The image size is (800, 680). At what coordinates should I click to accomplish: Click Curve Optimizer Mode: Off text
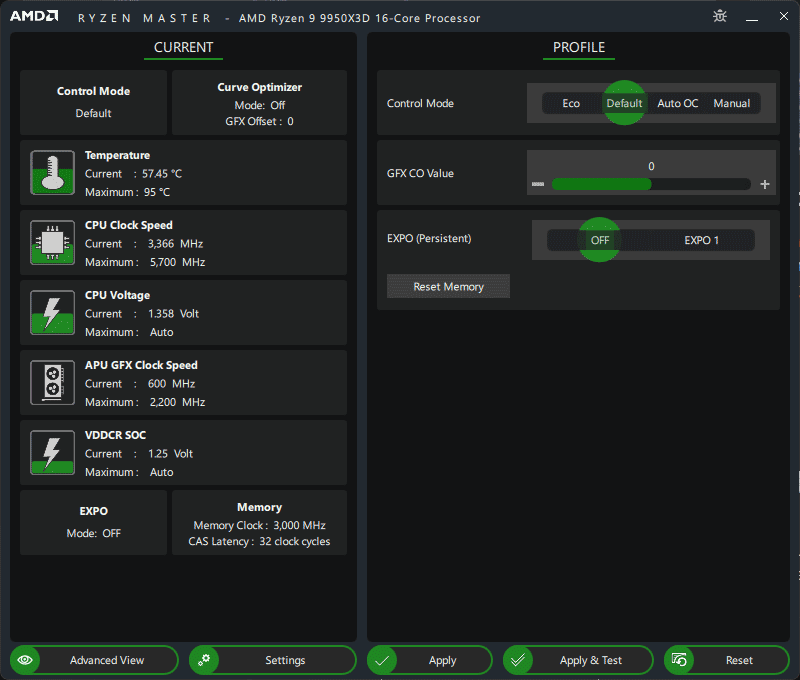click(259, 105)
